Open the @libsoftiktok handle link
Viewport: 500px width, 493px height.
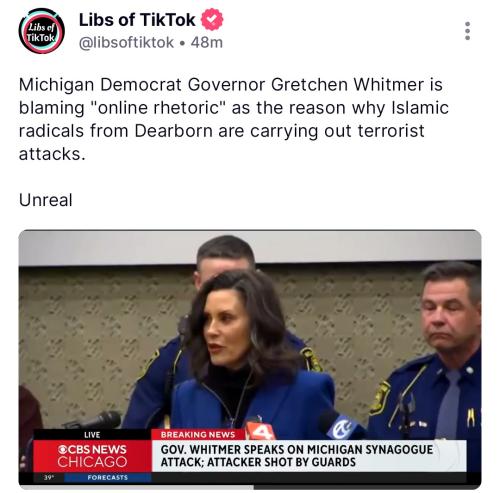[x=126, y=43]
